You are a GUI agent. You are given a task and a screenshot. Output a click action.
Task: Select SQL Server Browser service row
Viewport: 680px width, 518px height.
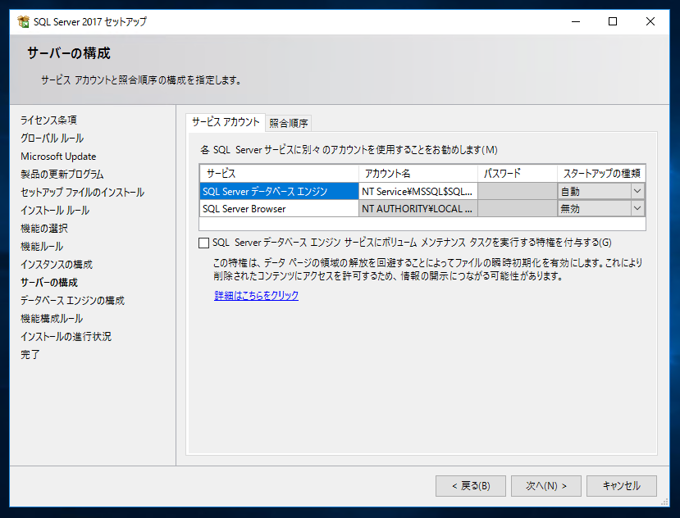point(279,209)
